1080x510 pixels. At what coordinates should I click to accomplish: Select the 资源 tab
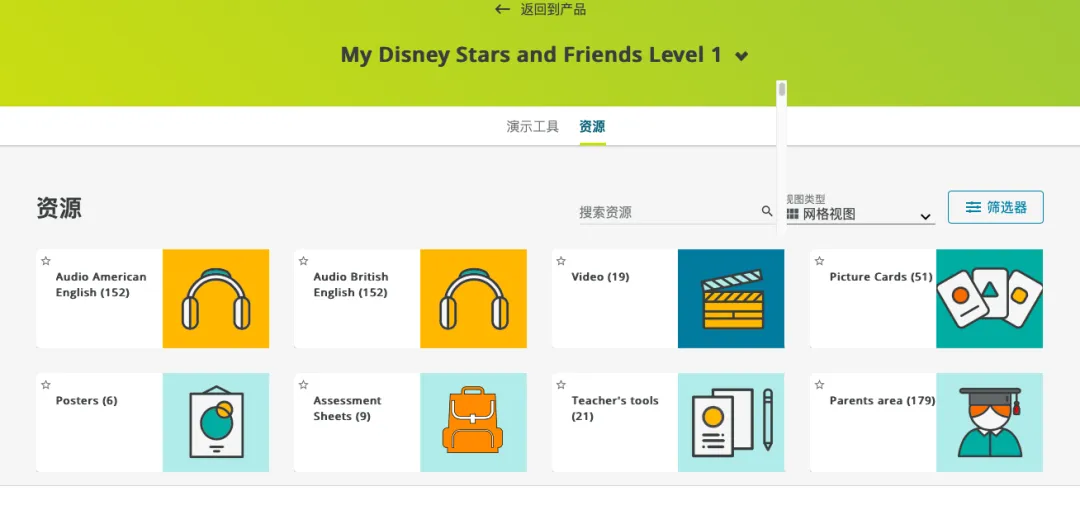tap(592, 127)
